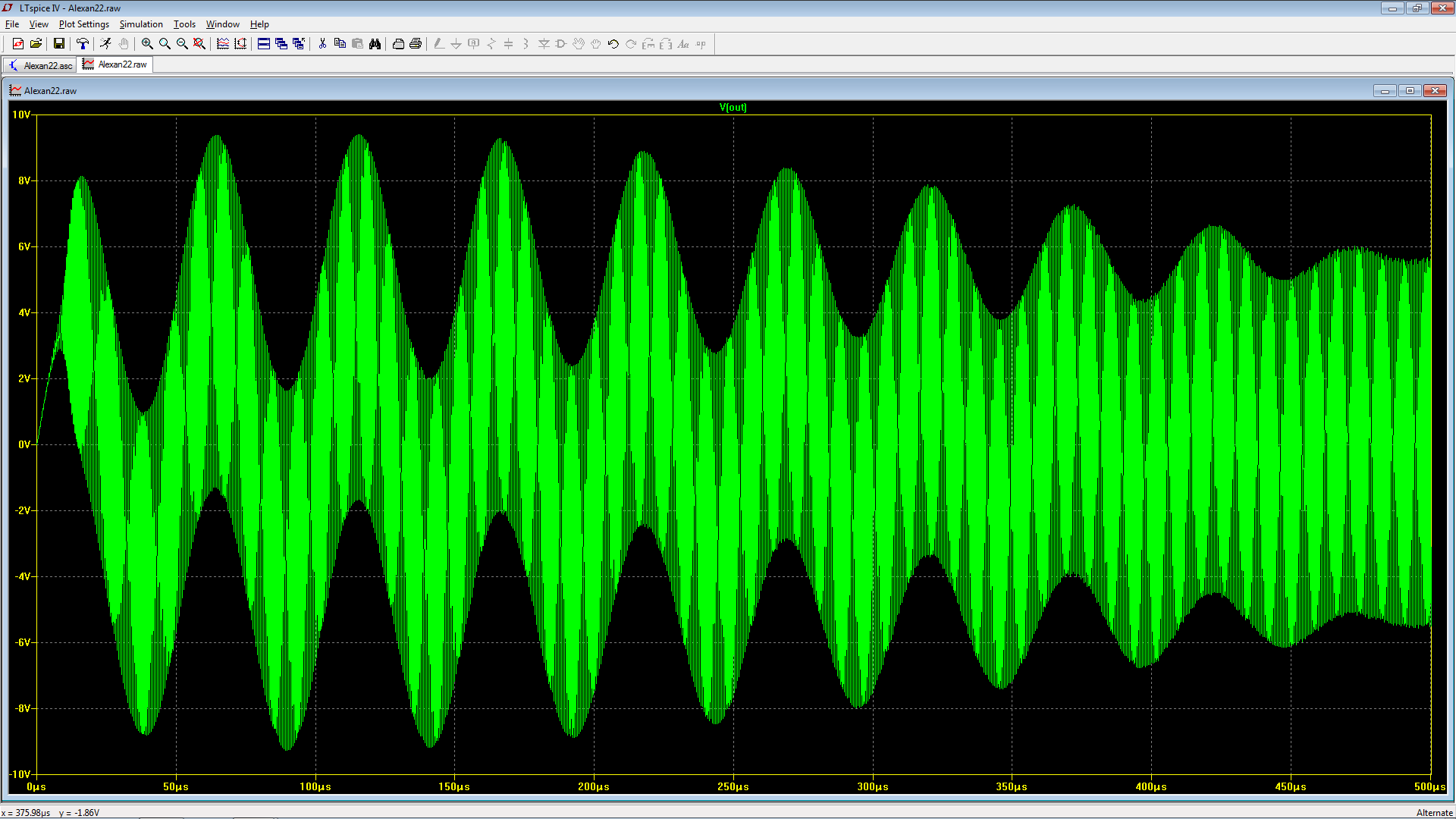The height and width of the screenshot is (819, 1456).
Task: Open the Control Panel hammer icon
Action: tap(83, 44)
